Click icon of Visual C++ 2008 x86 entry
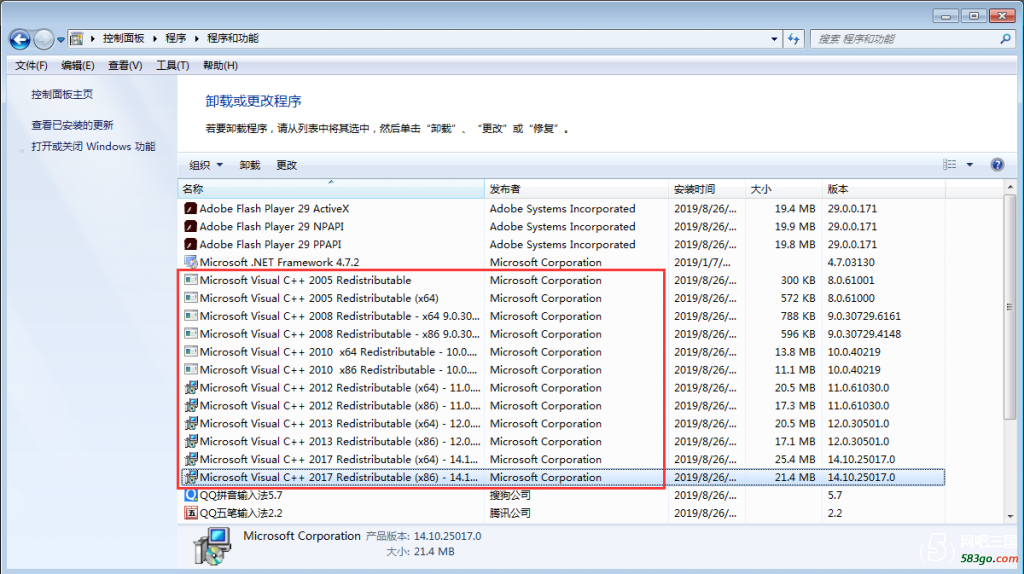This screenshot has width=1024, height=574. [x=191, y=334]
